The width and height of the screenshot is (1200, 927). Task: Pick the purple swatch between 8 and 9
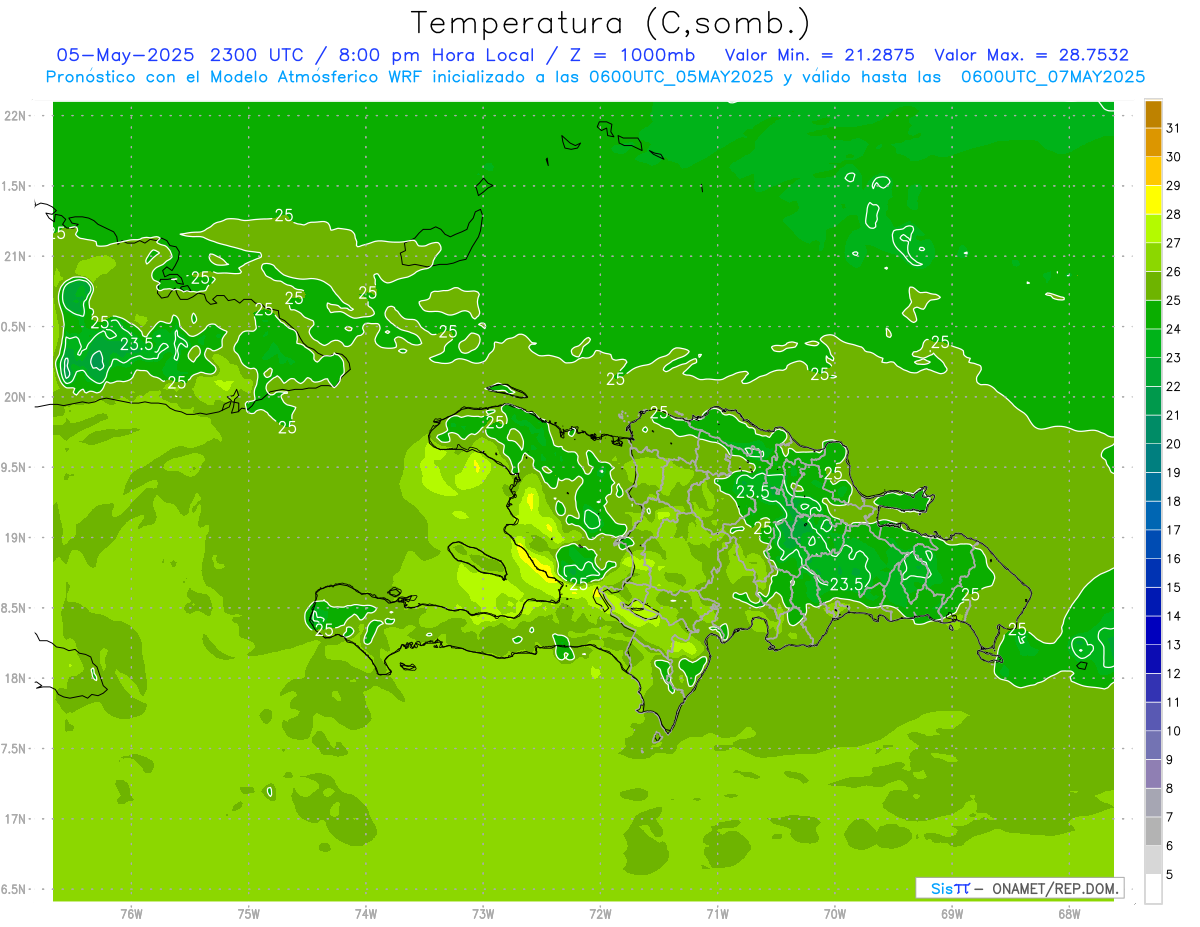coord(1153,774)
